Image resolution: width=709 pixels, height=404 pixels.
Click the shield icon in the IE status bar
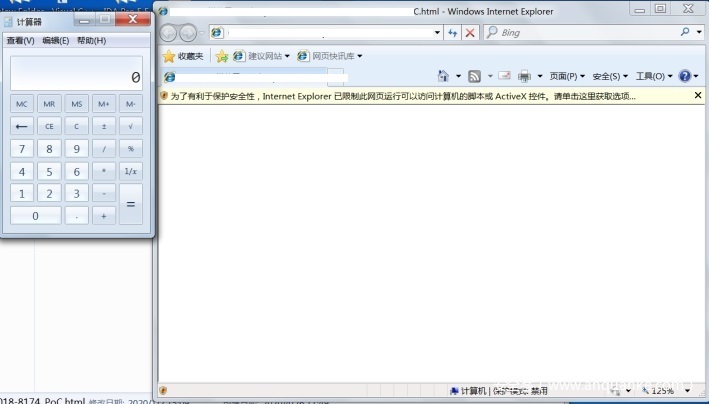[163, 390]
